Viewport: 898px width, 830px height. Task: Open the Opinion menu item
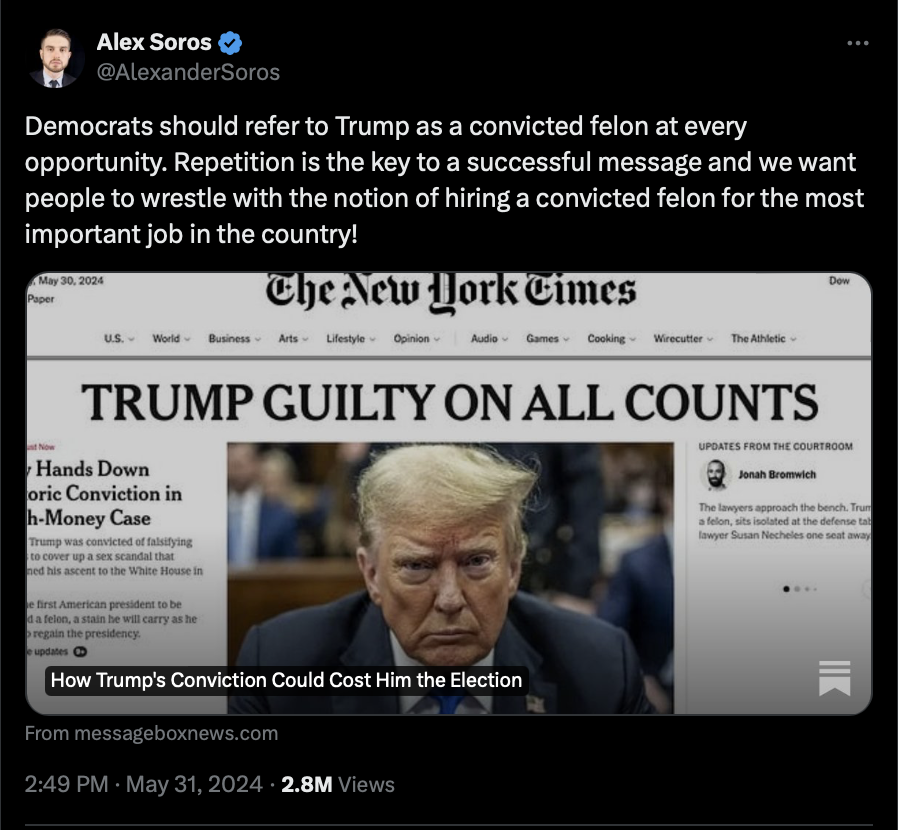point(416,339)
